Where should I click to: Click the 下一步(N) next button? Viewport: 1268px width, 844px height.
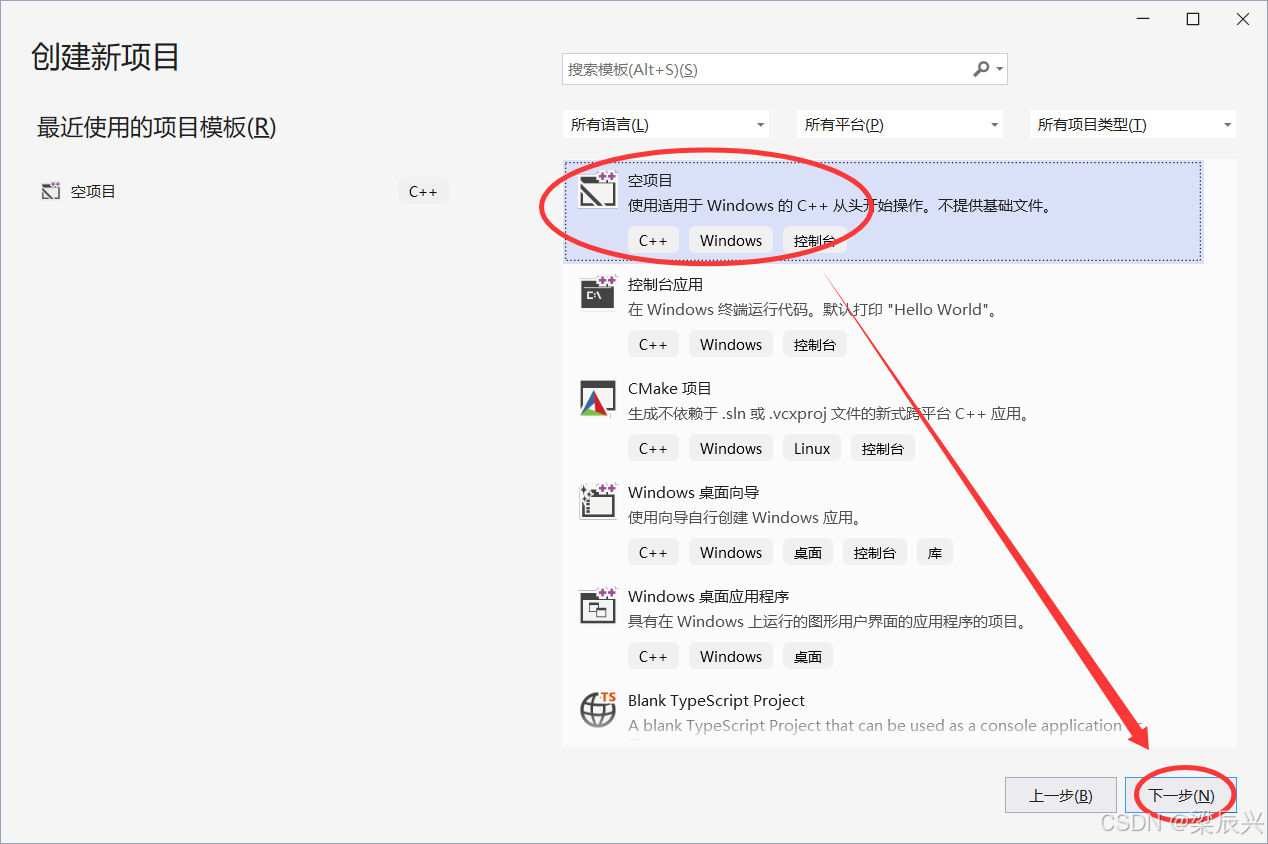point(1181,796)
